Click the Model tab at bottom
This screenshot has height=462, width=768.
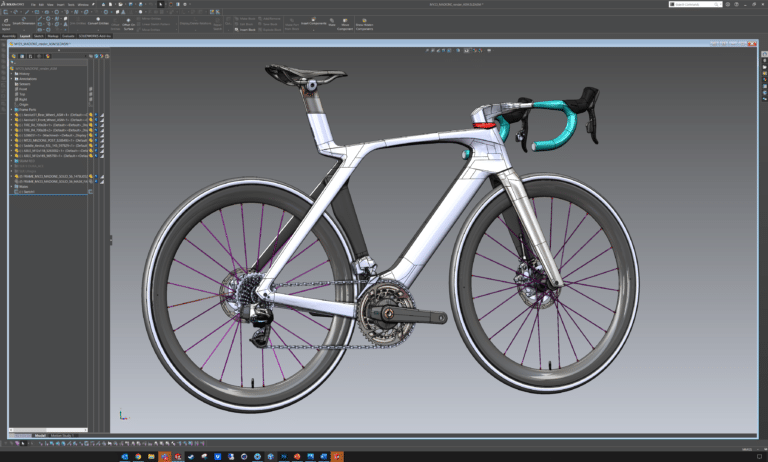[40, 435]
